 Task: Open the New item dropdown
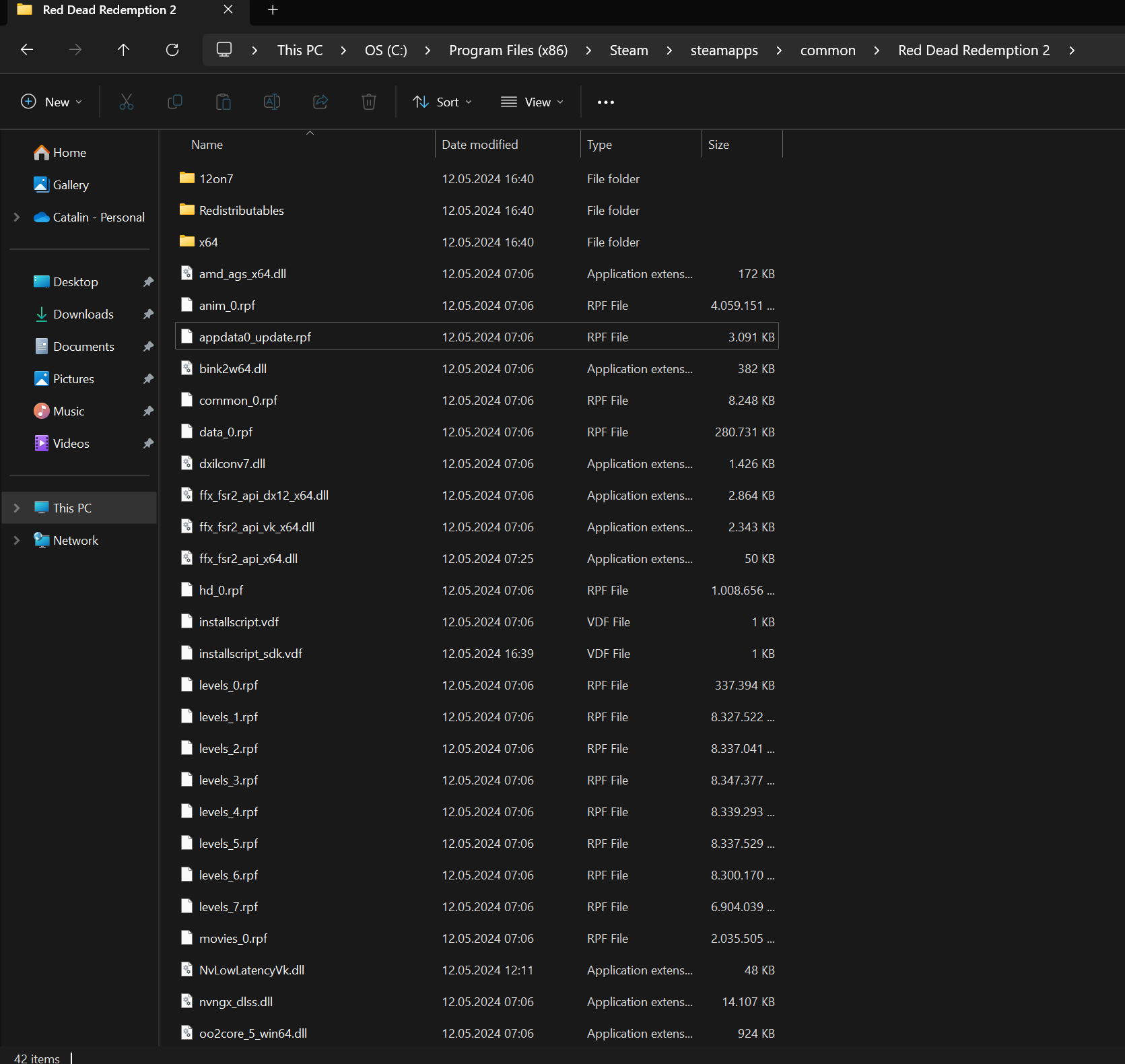pyautogui.click(x=52, y=102)
